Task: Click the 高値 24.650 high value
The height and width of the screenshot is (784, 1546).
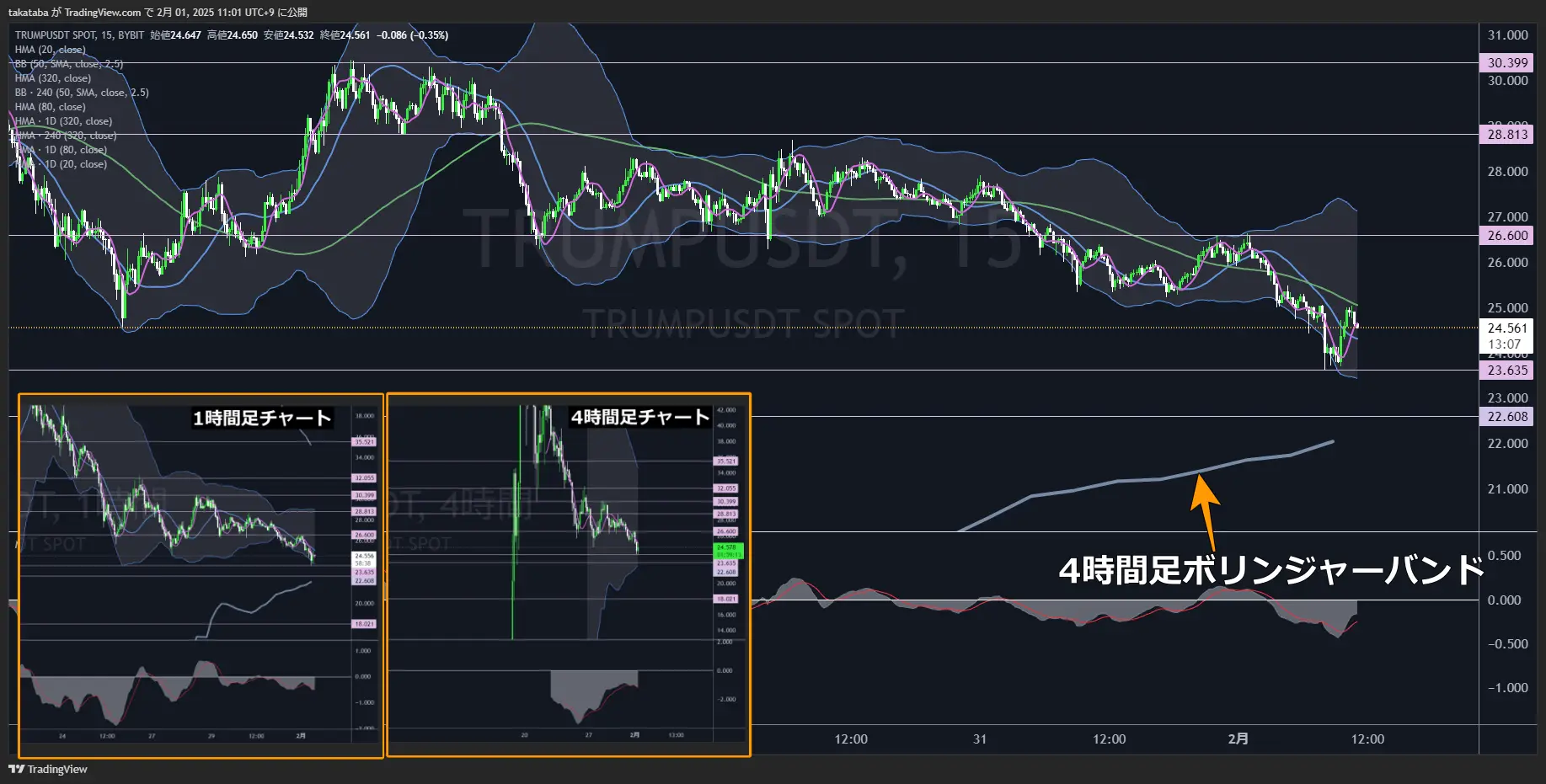Action: point(233,35)
